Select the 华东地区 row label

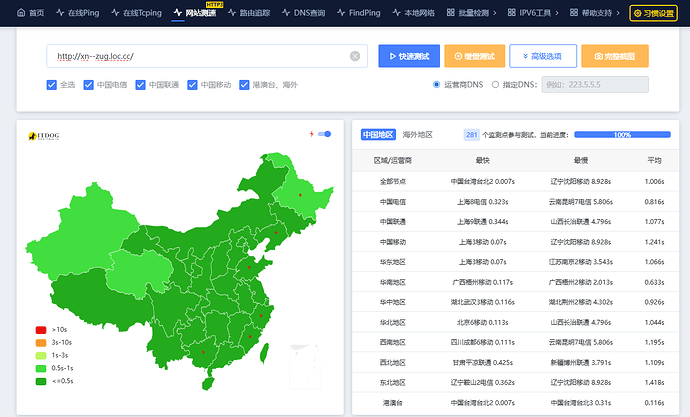(393, 262)
